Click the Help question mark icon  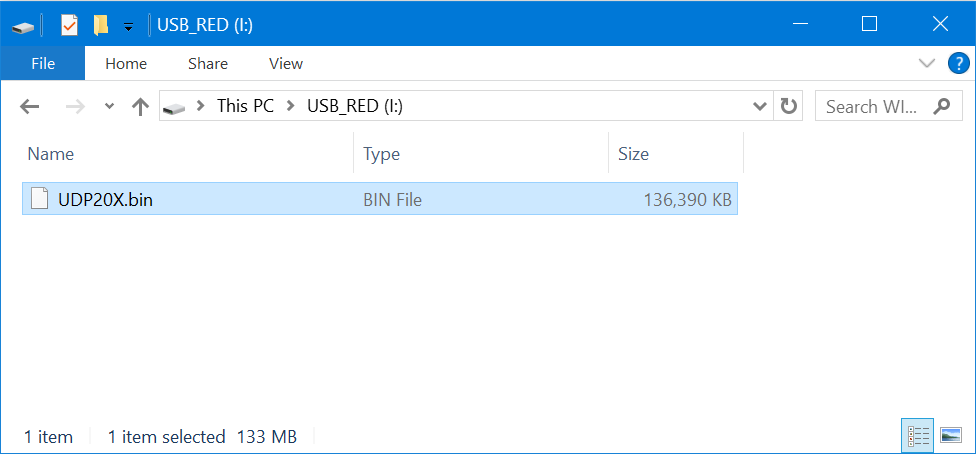pyautogui.click(x=959, y=64)
